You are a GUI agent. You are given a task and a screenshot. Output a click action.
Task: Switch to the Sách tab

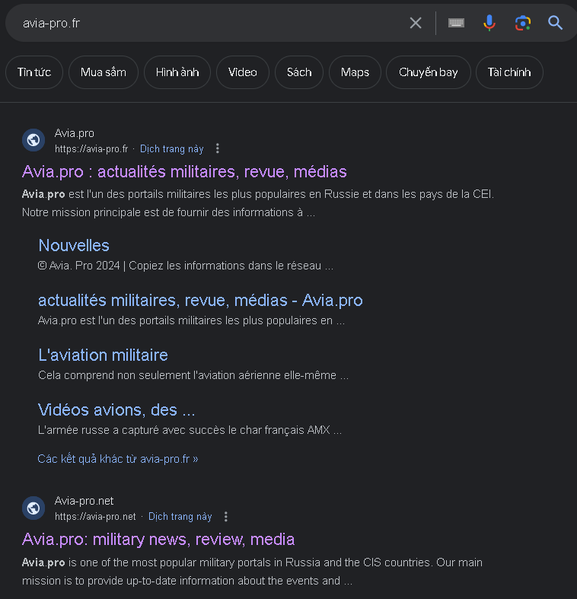pyautogui.click(x=299, y=72)
